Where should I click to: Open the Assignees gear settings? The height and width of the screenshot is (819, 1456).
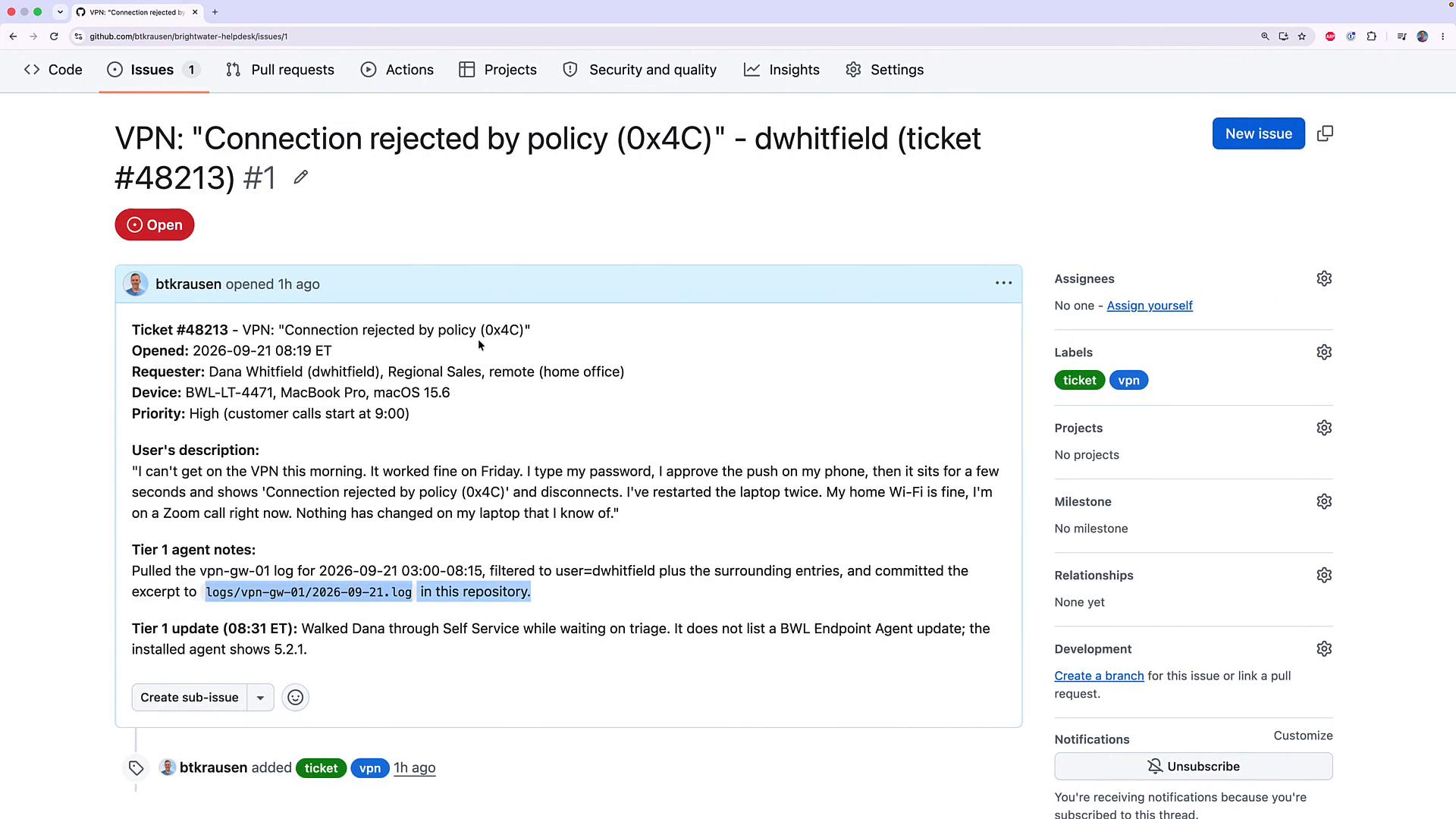click(x=1324, y=278)
